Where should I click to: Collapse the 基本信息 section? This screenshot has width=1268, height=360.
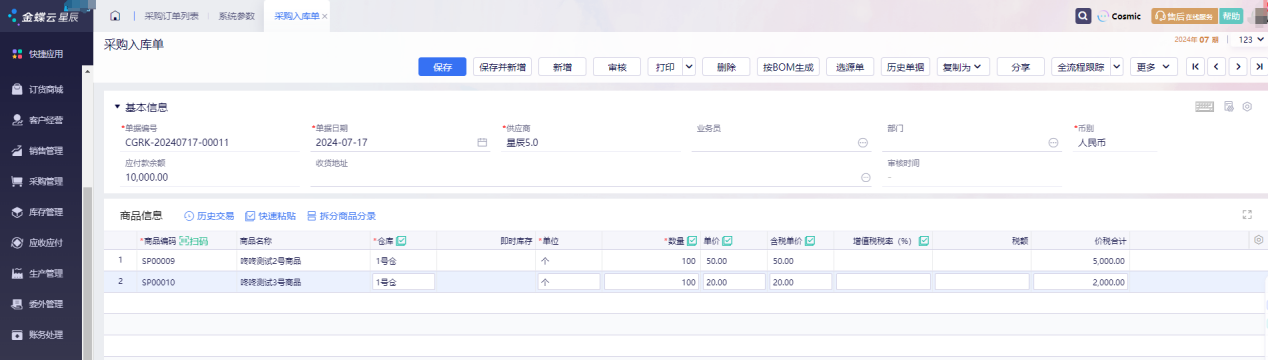tap(117, 107)
